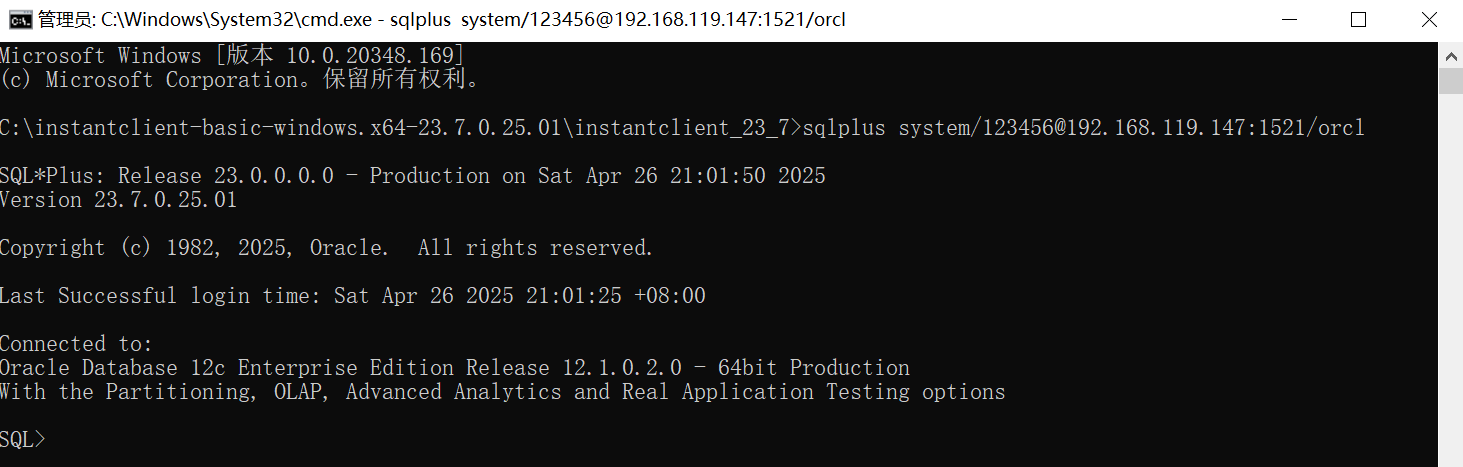Click the SQL*Plus Release 23.0.0.0.0 line
Screen dimensions: 1463x467
click(x=413, y=176)
